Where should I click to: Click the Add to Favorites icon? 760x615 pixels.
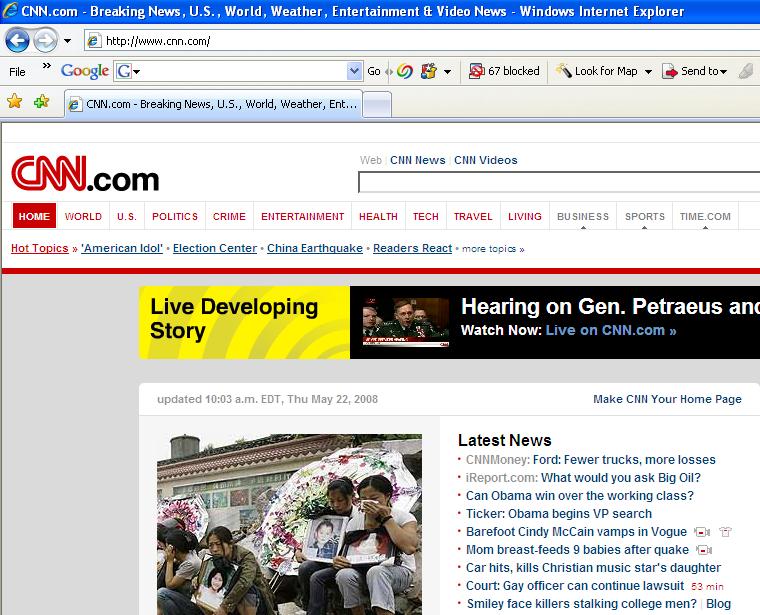pyautogui.click(x=41, y=102)
